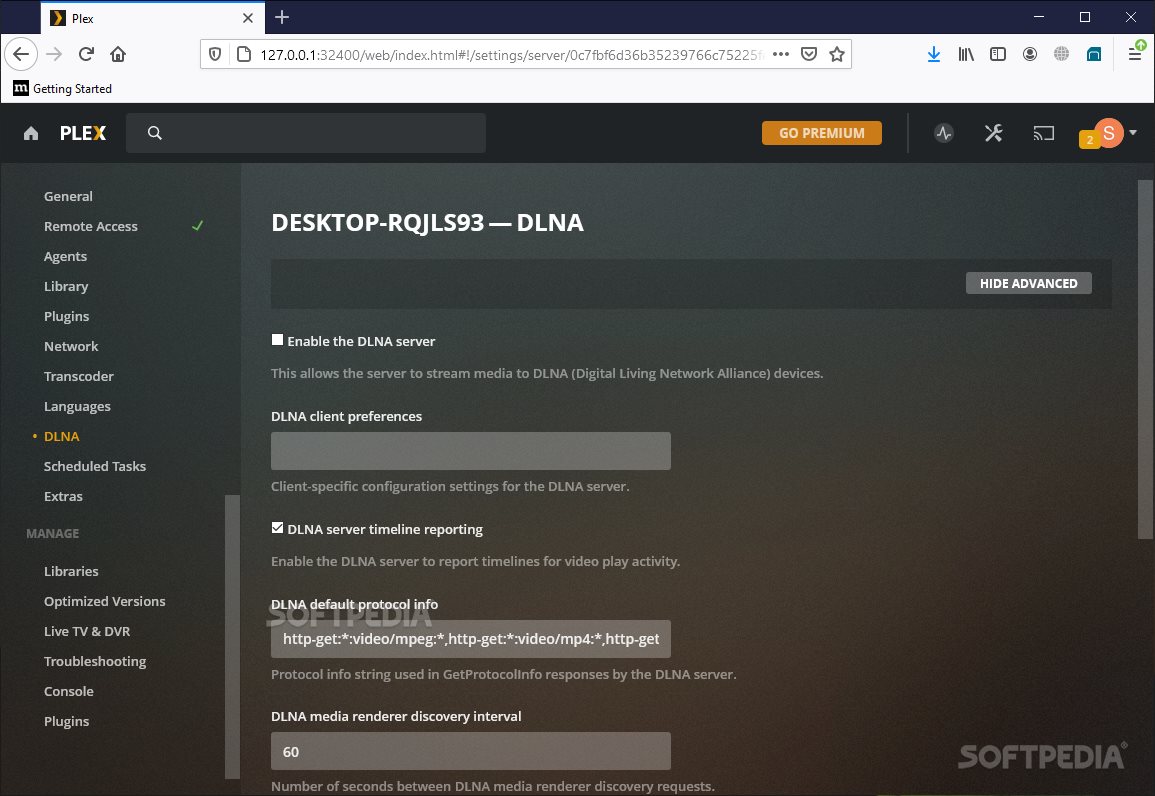1155x796 pixels.
Task: Open Live TV & DVR
Action: coord(87,631)
